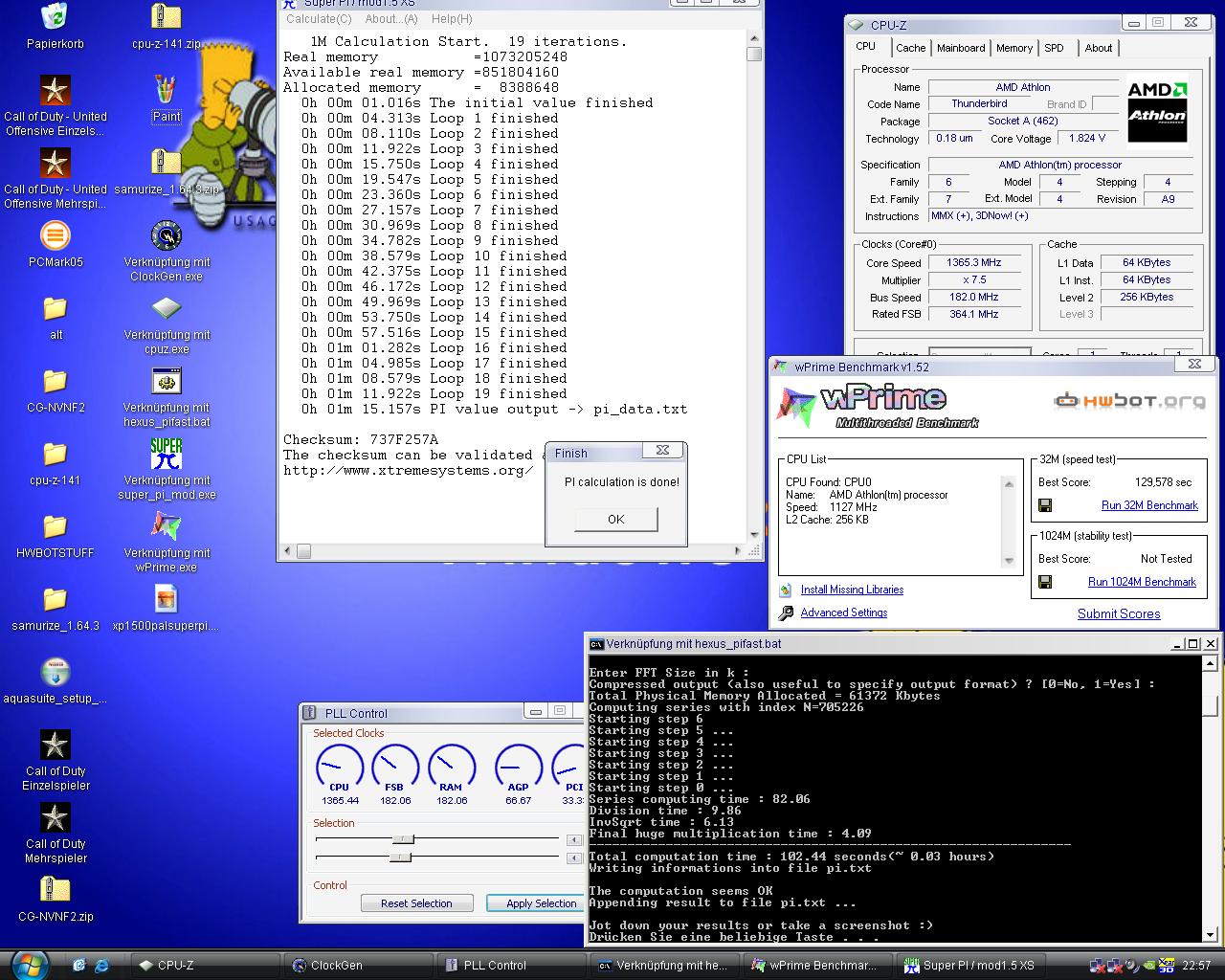Open Internet Explorer quick launch icon
1225x980 pixels.
tap(100, 965)
